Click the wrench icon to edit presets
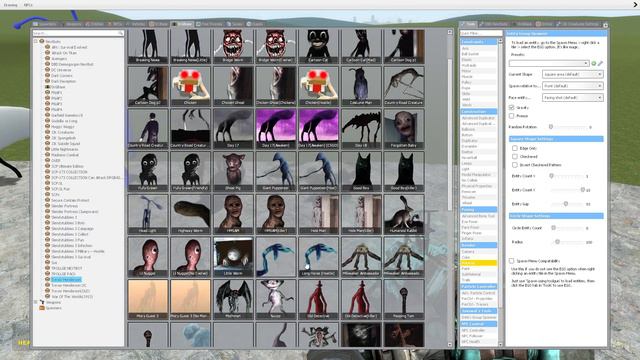The image size is (640, 360). (x=600, y=63)
